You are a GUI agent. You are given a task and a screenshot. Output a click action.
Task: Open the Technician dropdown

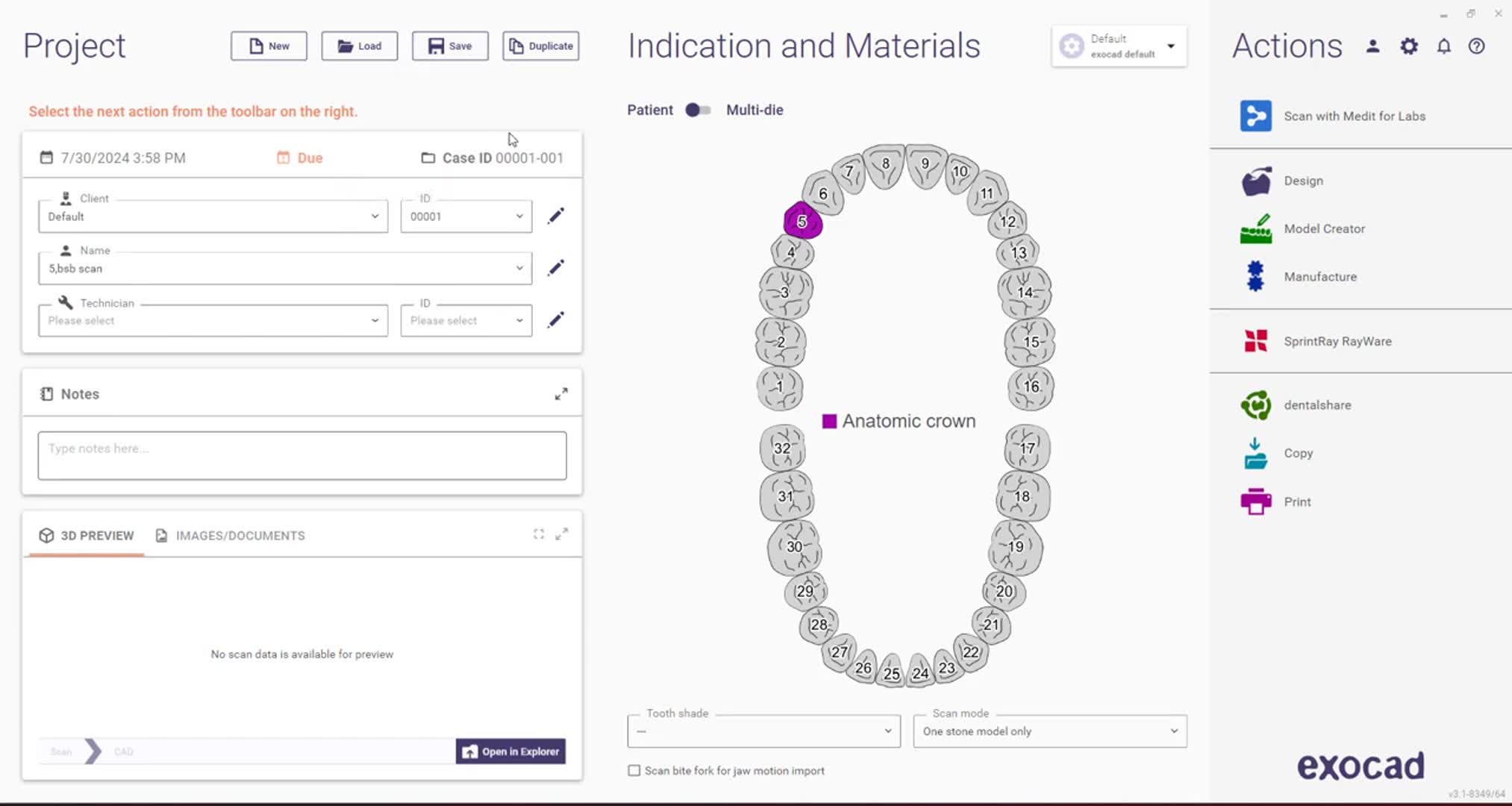point(213,320)
